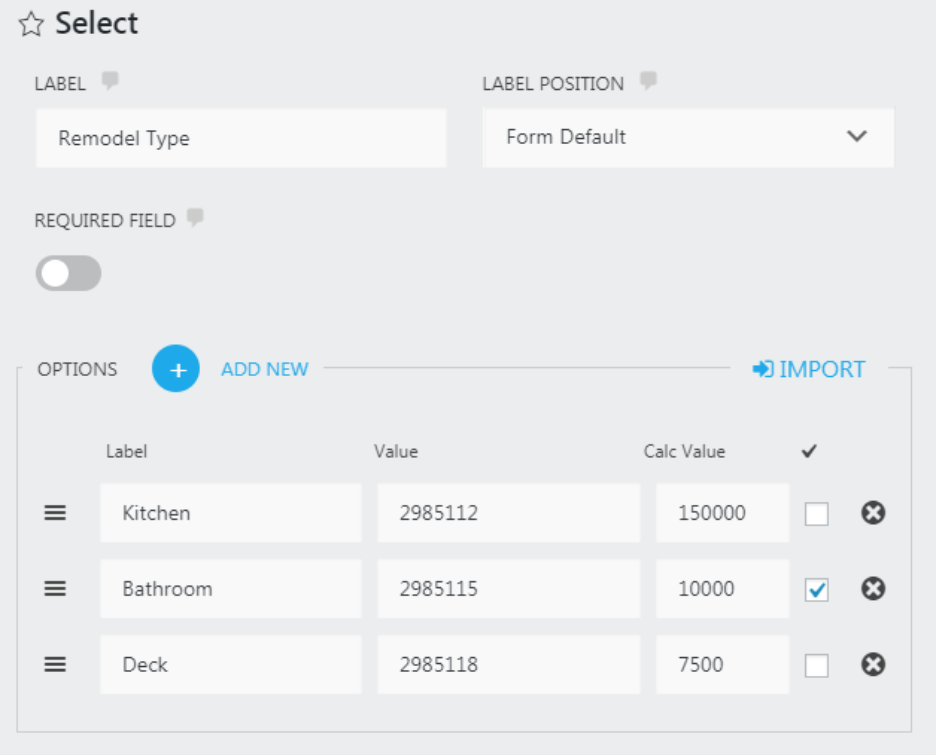Click the ADD NEW link
The width and height of the screenshot is (936, 755).
click(264, 370)
